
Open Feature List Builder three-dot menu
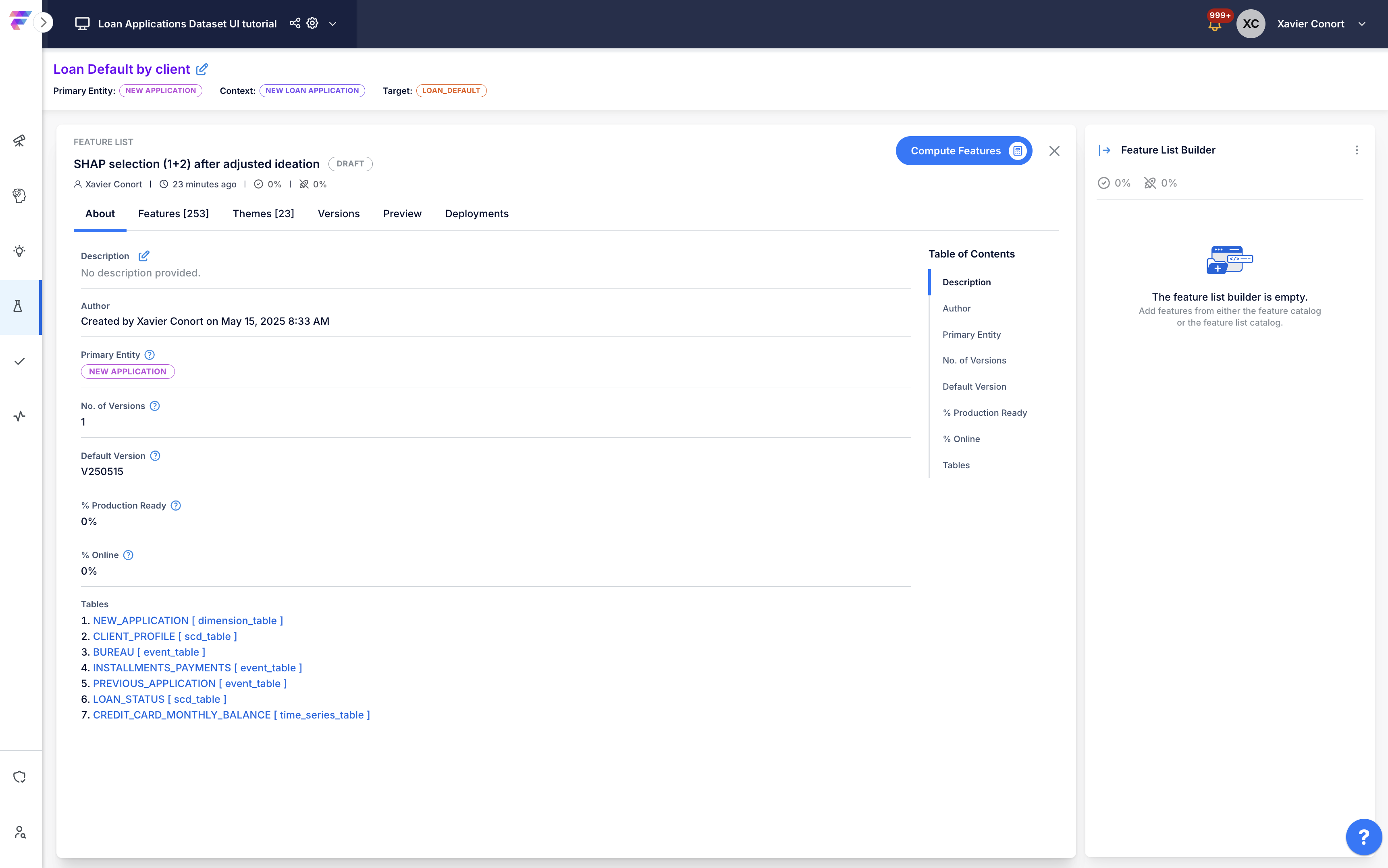[x=1357, y=150]
